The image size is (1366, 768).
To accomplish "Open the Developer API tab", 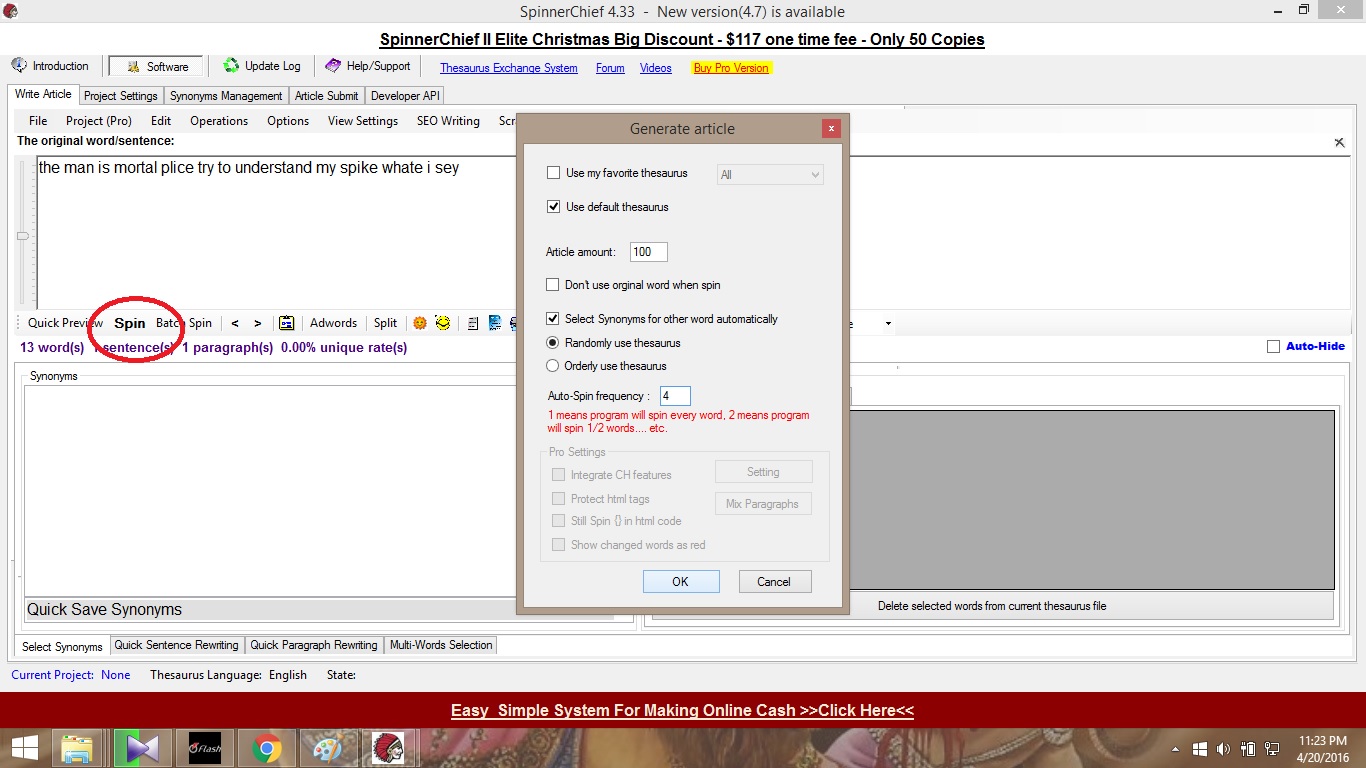I will click(x=405, y=96).
